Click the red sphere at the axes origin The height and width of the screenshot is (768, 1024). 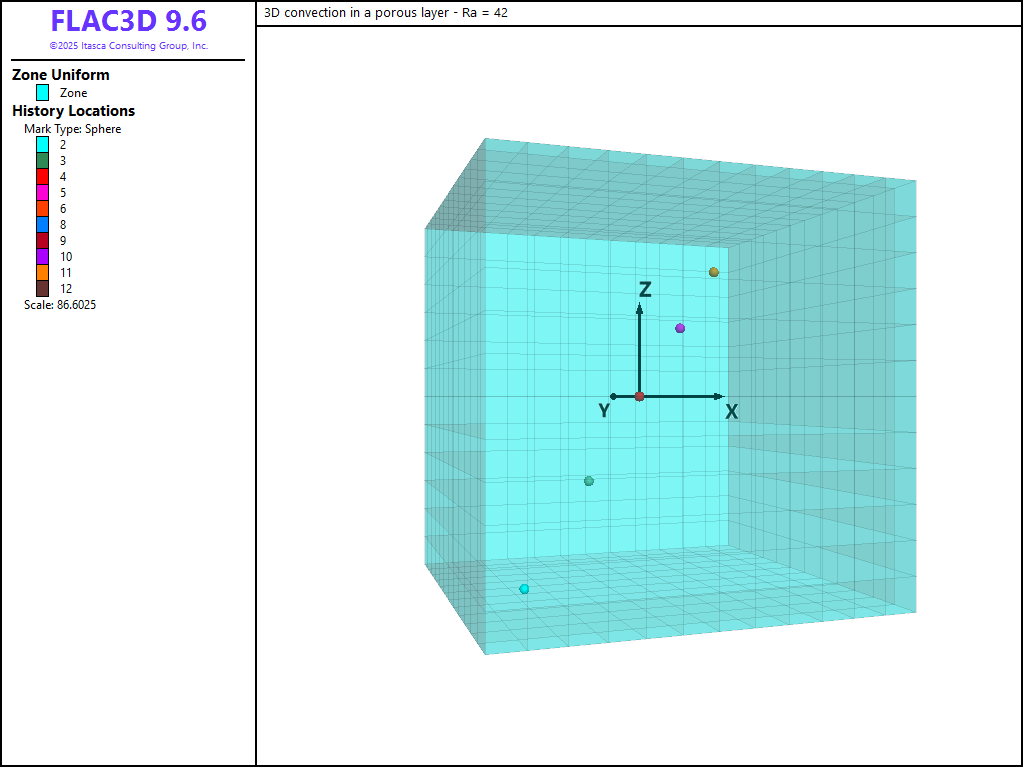[x=640, y=396]
